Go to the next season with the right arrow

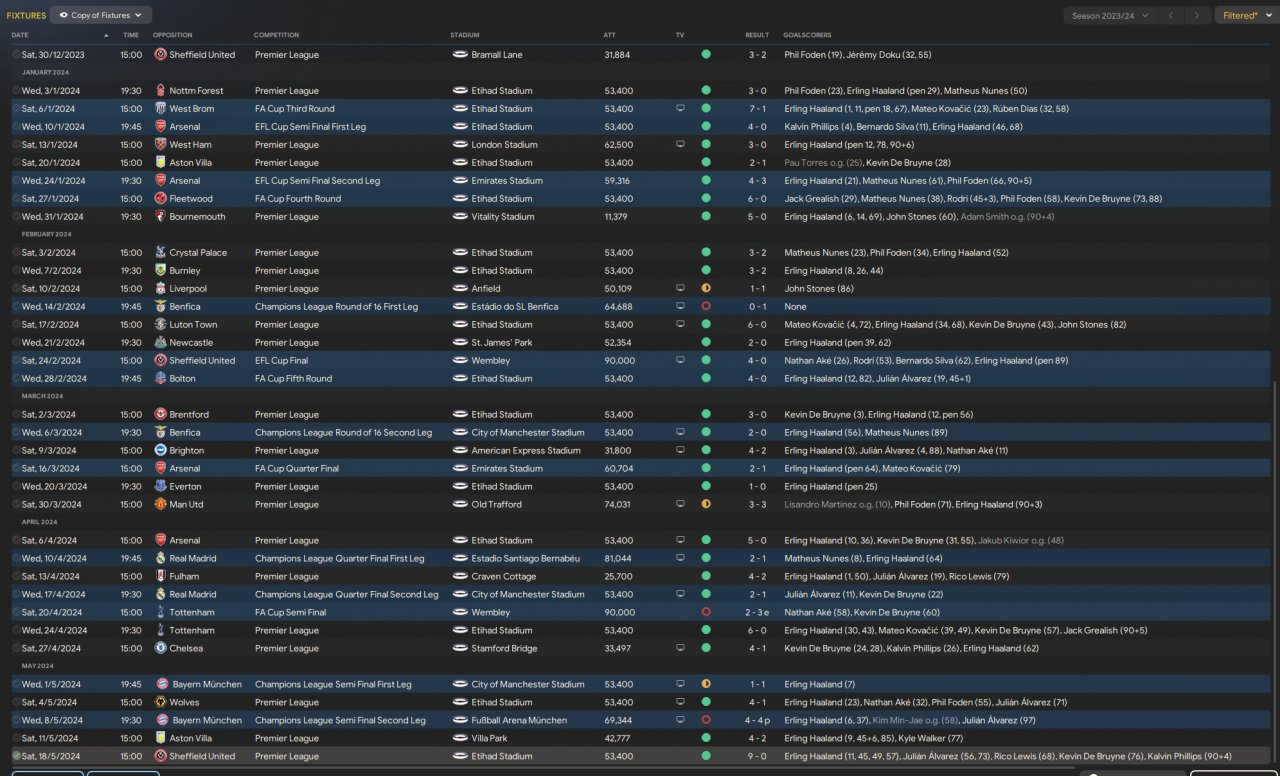(1197, 16)
